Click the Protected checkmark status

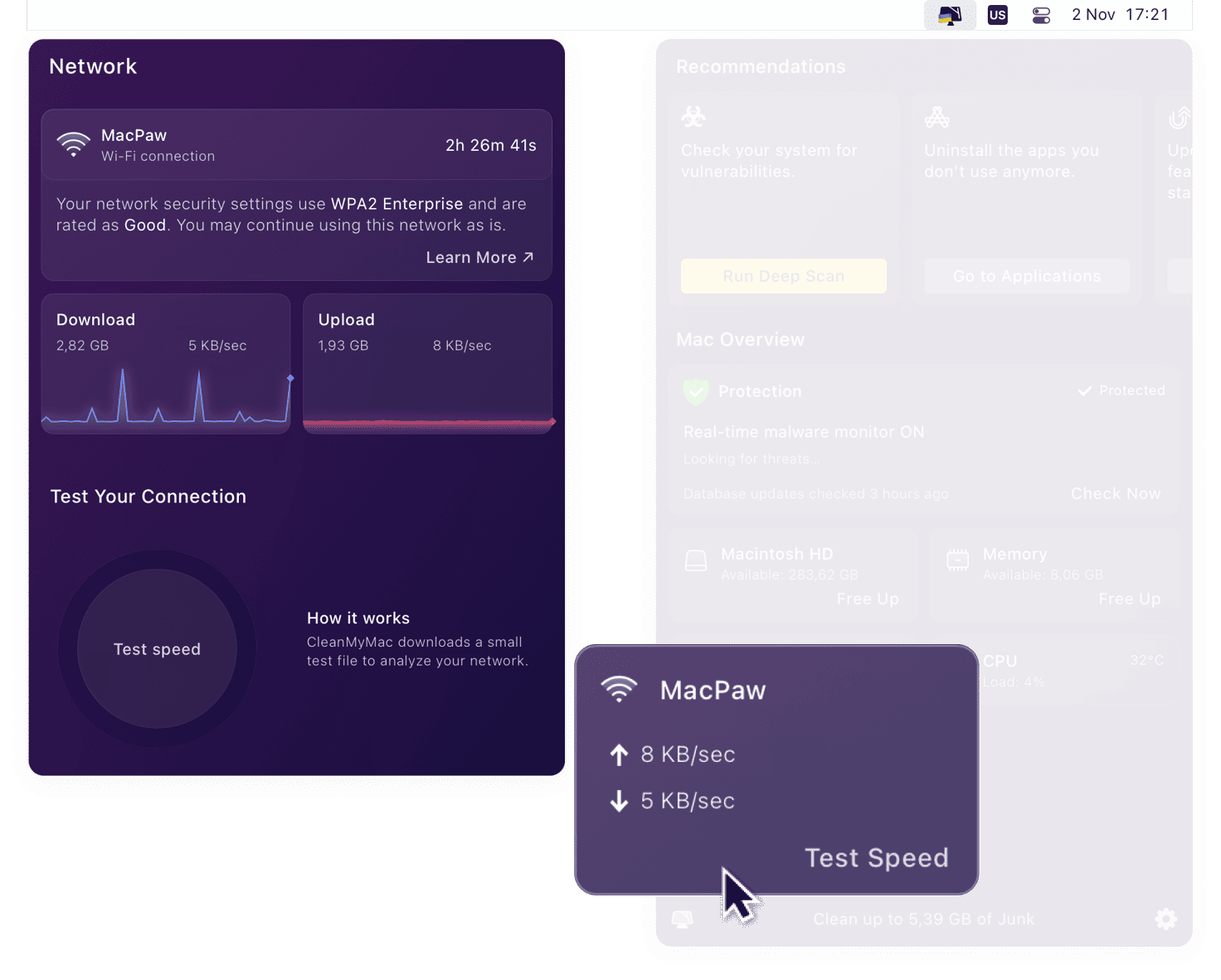[1121, 391]
